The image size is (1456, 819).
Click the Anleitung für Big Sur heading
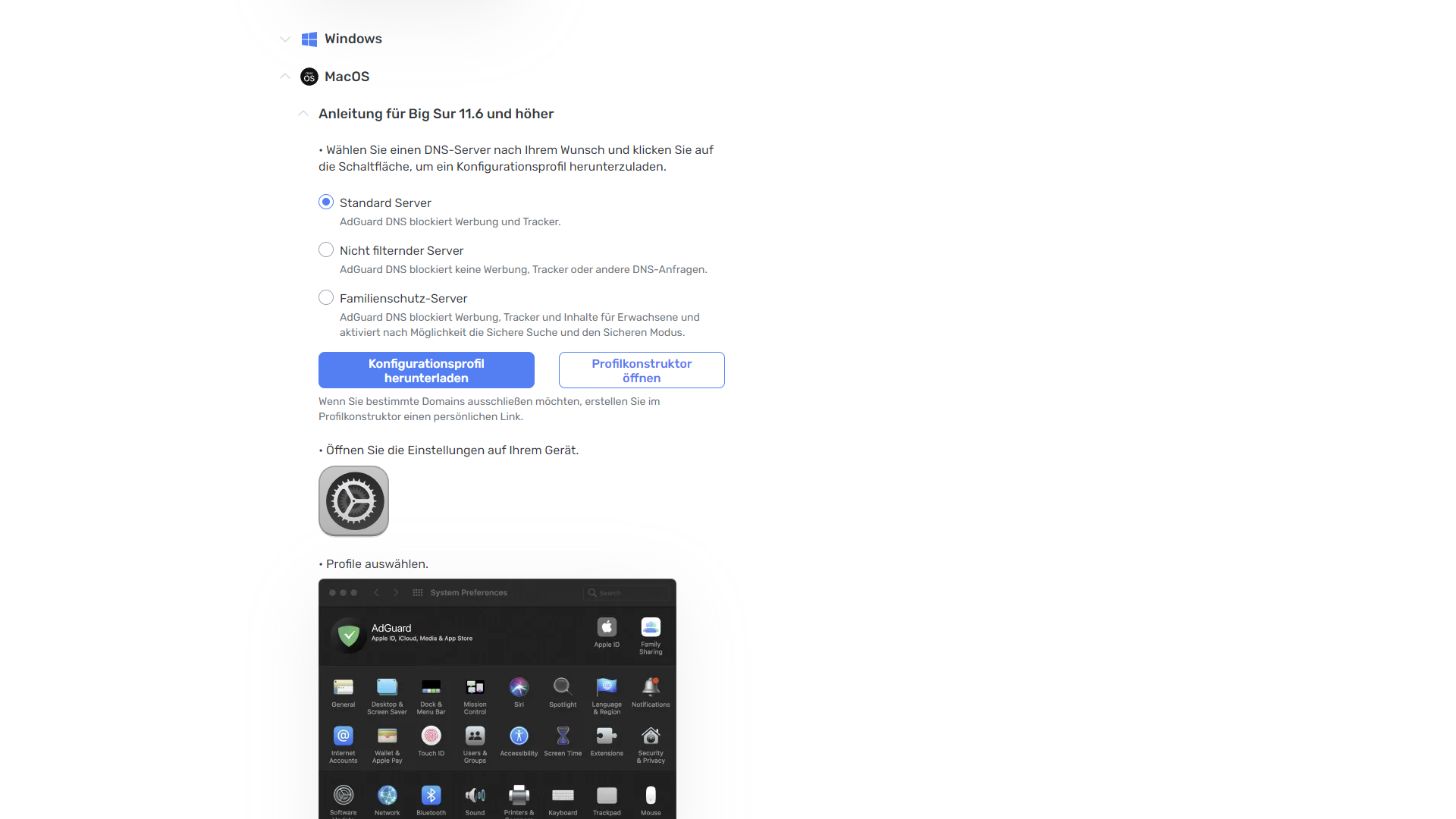(x=436, y=114)
